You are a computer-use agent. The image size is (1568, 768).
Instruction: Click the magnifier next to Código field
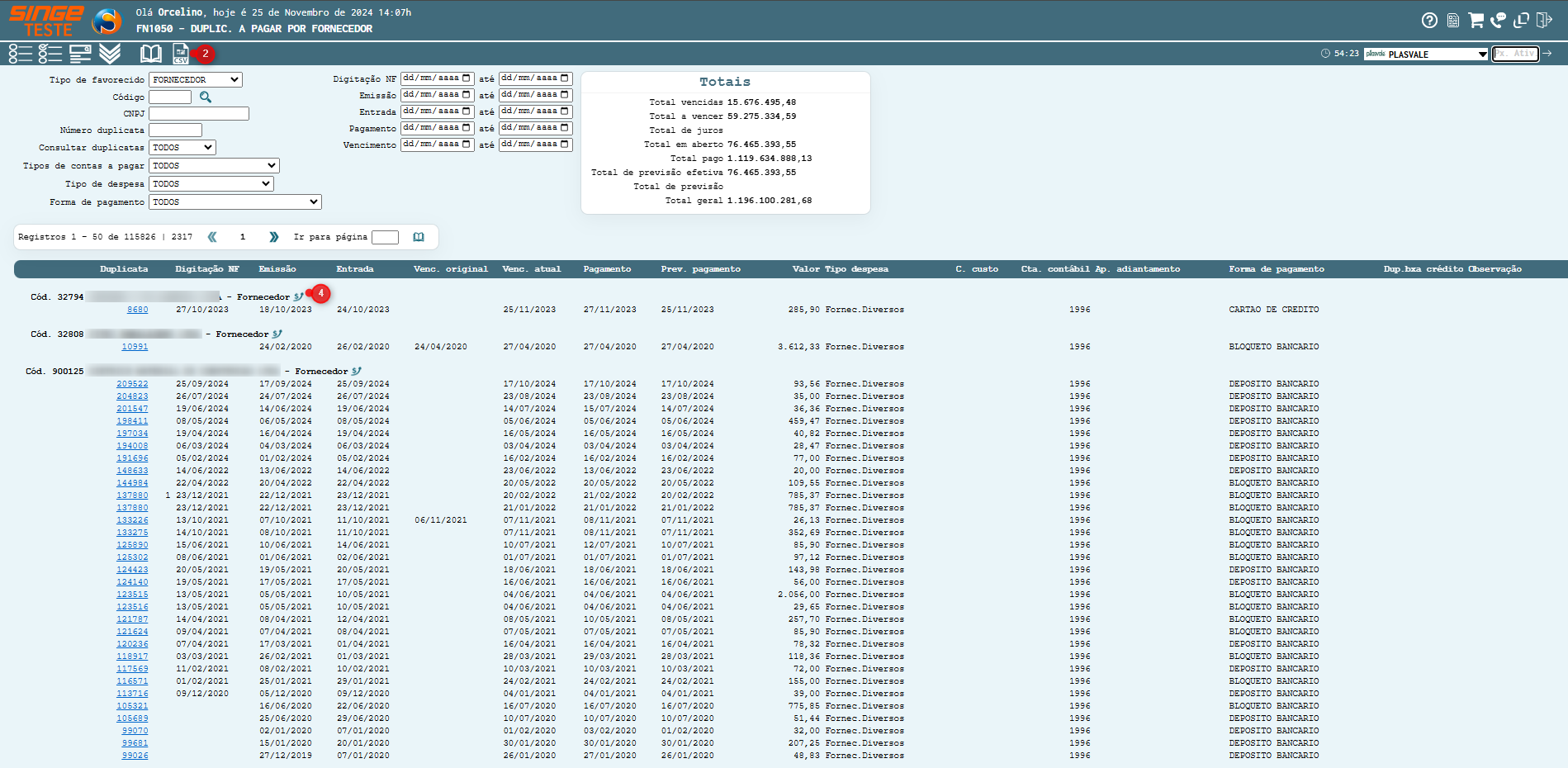(206, 97)
